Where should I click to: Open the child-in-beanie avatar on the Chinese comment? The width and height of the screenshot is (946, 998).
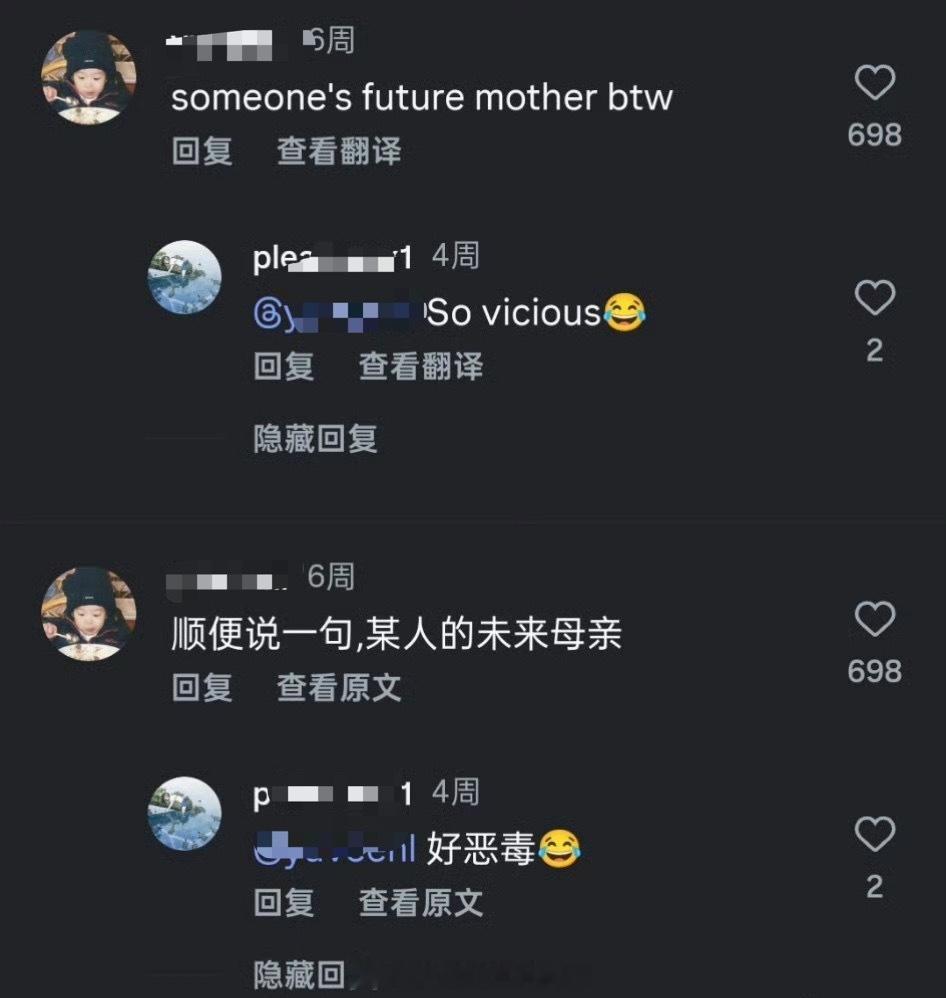coord(88,614)
